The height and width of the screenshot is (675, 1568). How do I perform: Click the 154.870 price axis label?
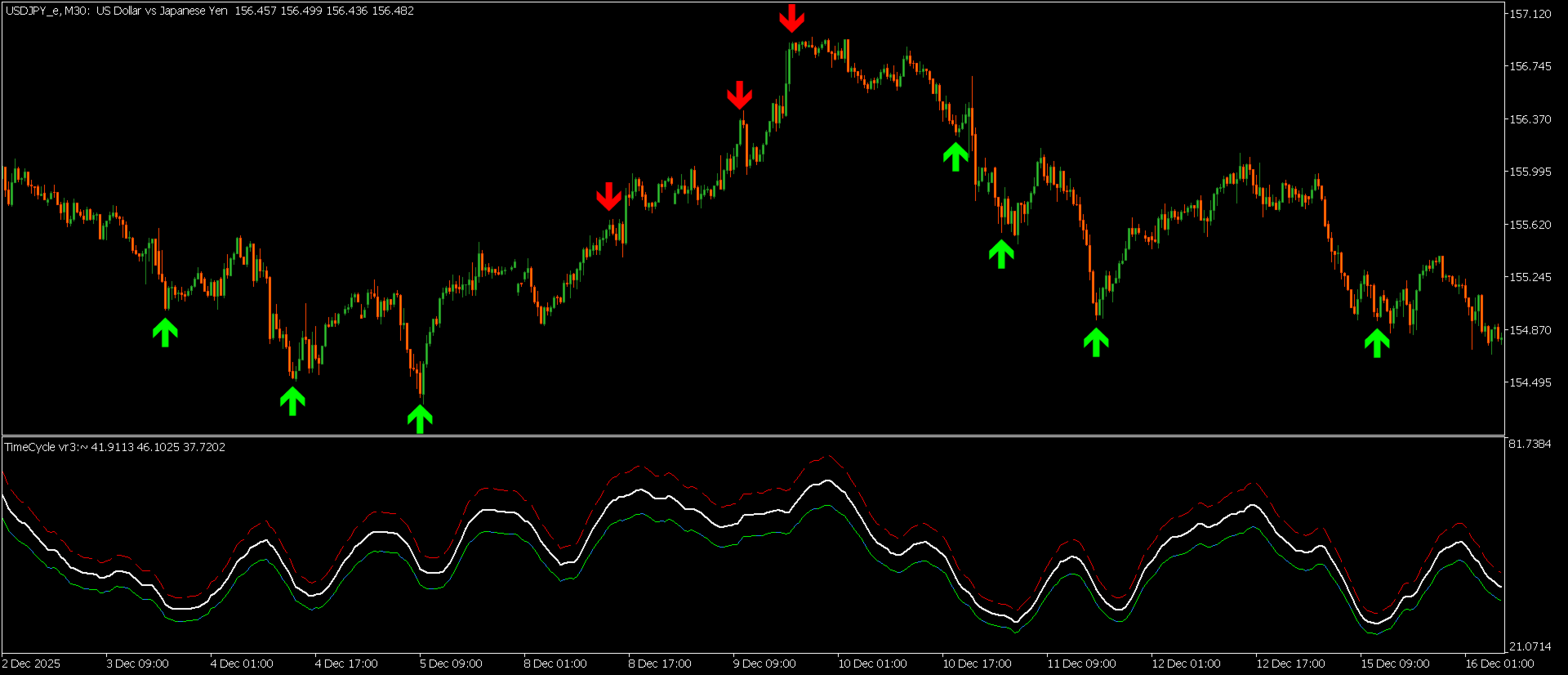coord(1530,330)
